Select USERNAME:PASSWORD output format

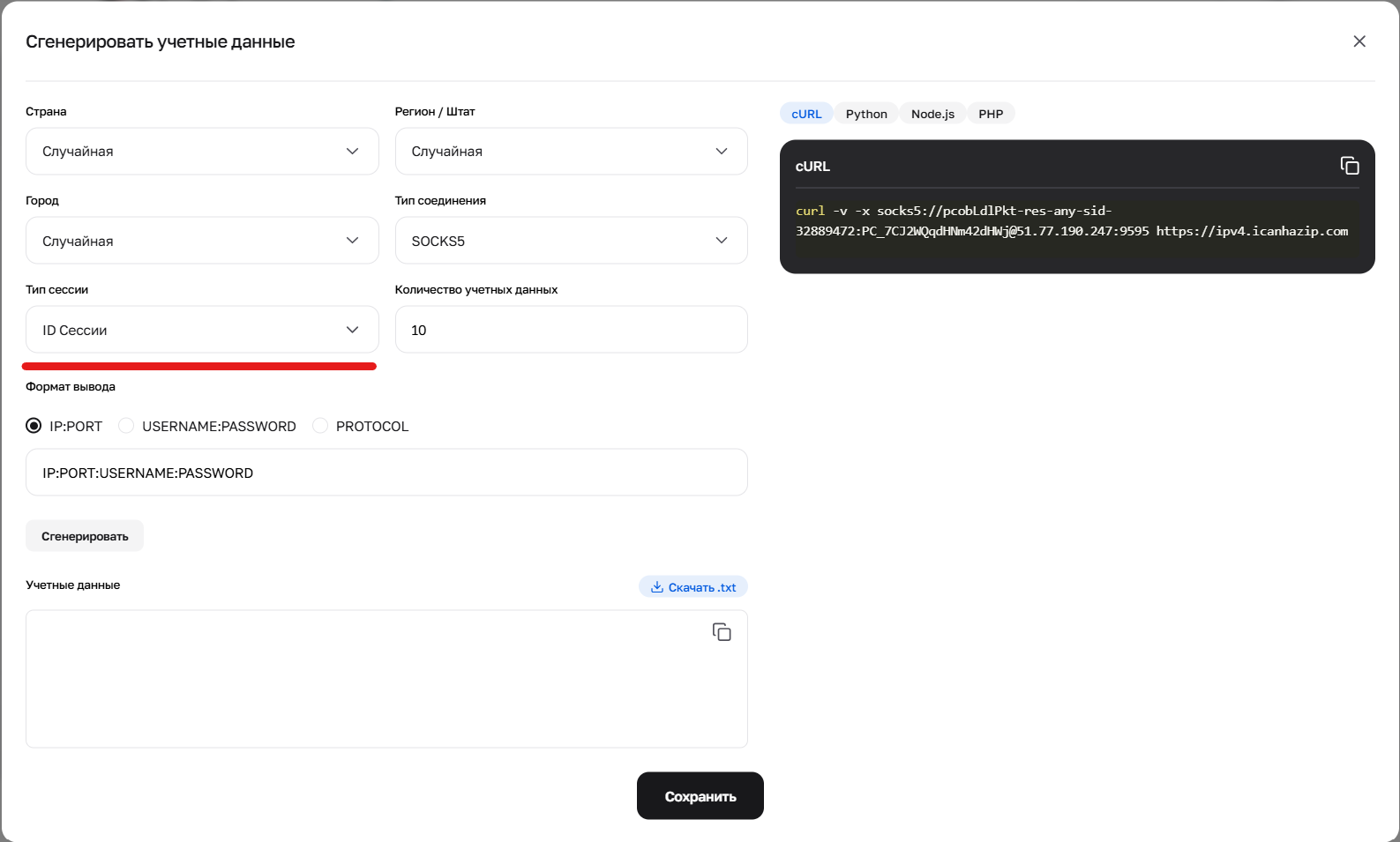click(127, 426)
